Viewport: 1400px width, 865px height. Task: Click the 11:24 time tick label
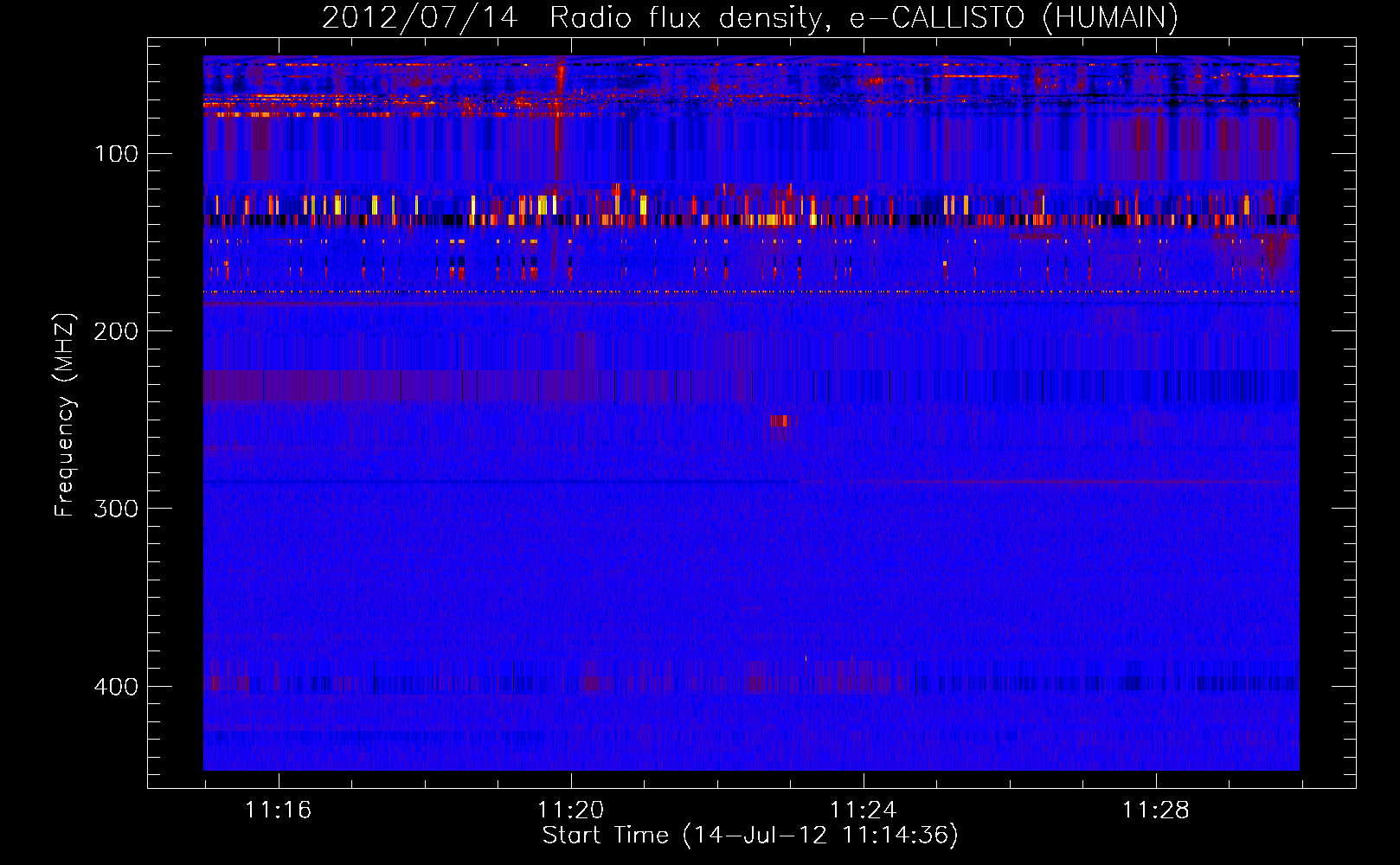(x=863, y=810)
